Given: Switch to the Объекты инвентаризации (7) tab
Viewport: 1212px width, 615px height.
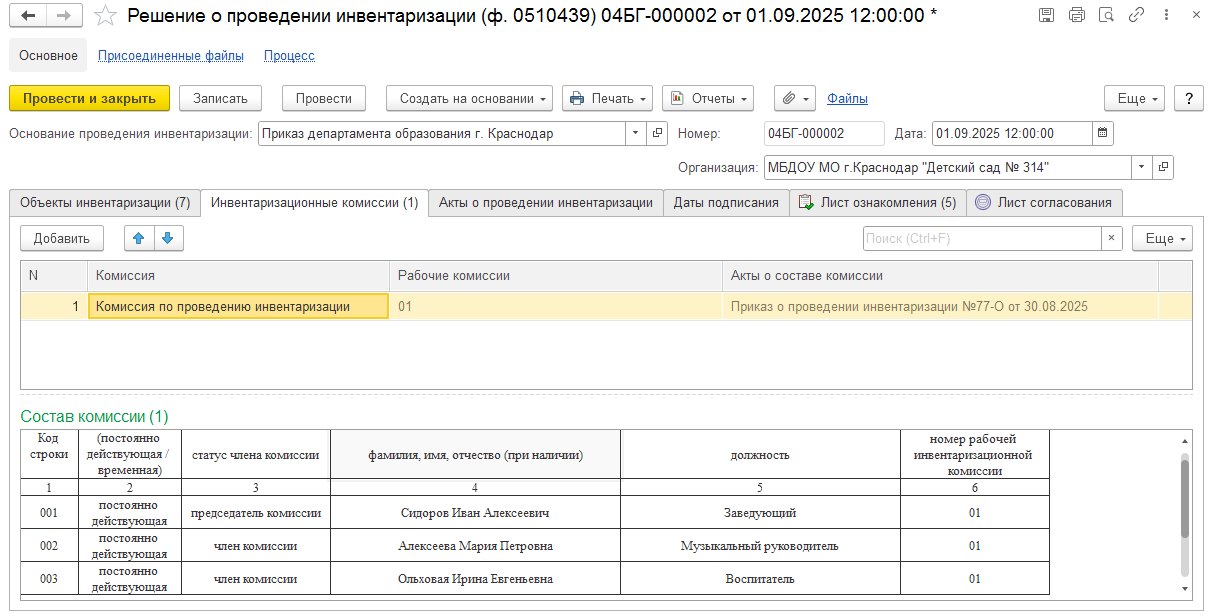Looking at the screenshot, I should [x=105, y=202].
